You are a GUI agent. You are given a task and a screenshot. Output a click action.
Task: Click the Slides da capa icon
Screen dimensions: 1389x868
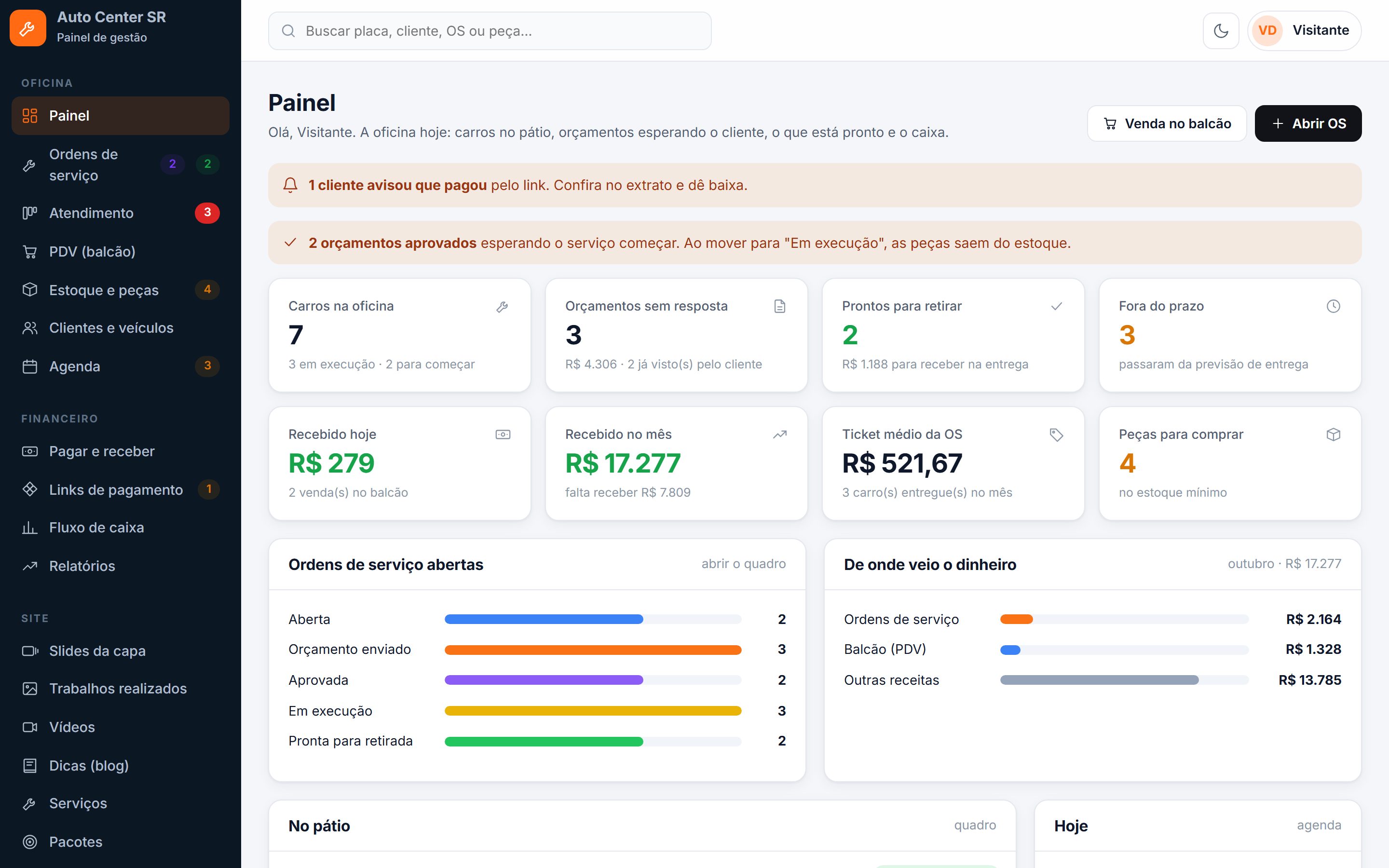29,651
